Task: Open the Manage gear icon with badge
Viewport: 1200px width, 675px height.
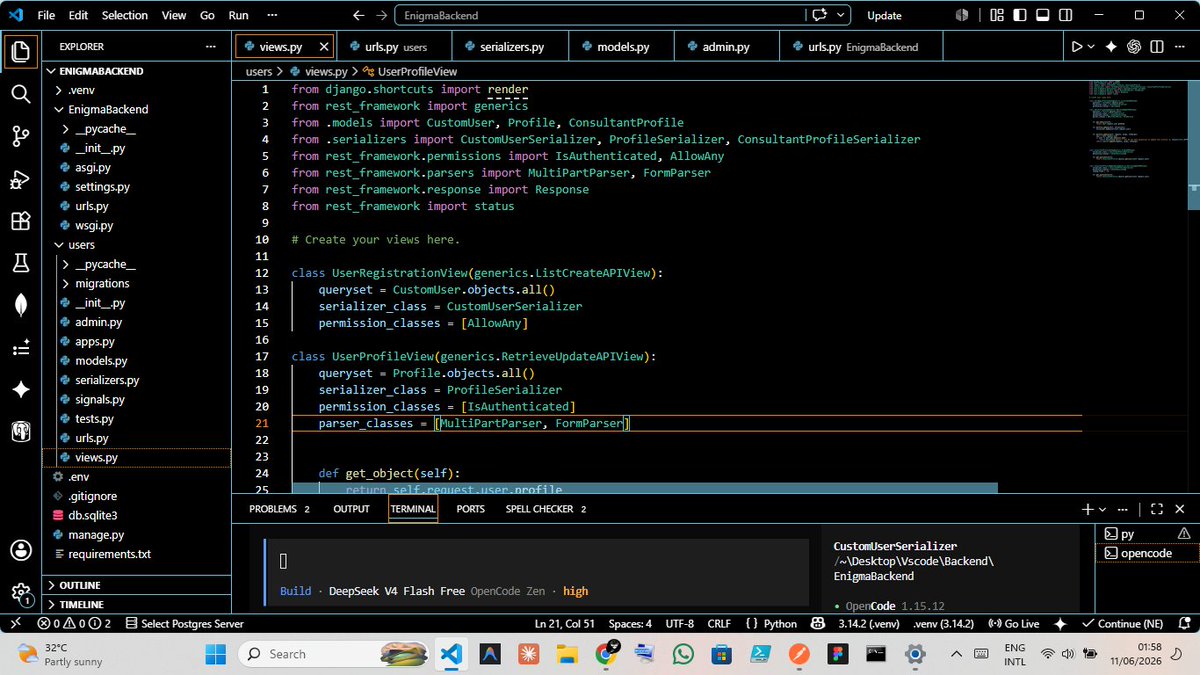Action: pyautogui.click(x=21, y=593)
